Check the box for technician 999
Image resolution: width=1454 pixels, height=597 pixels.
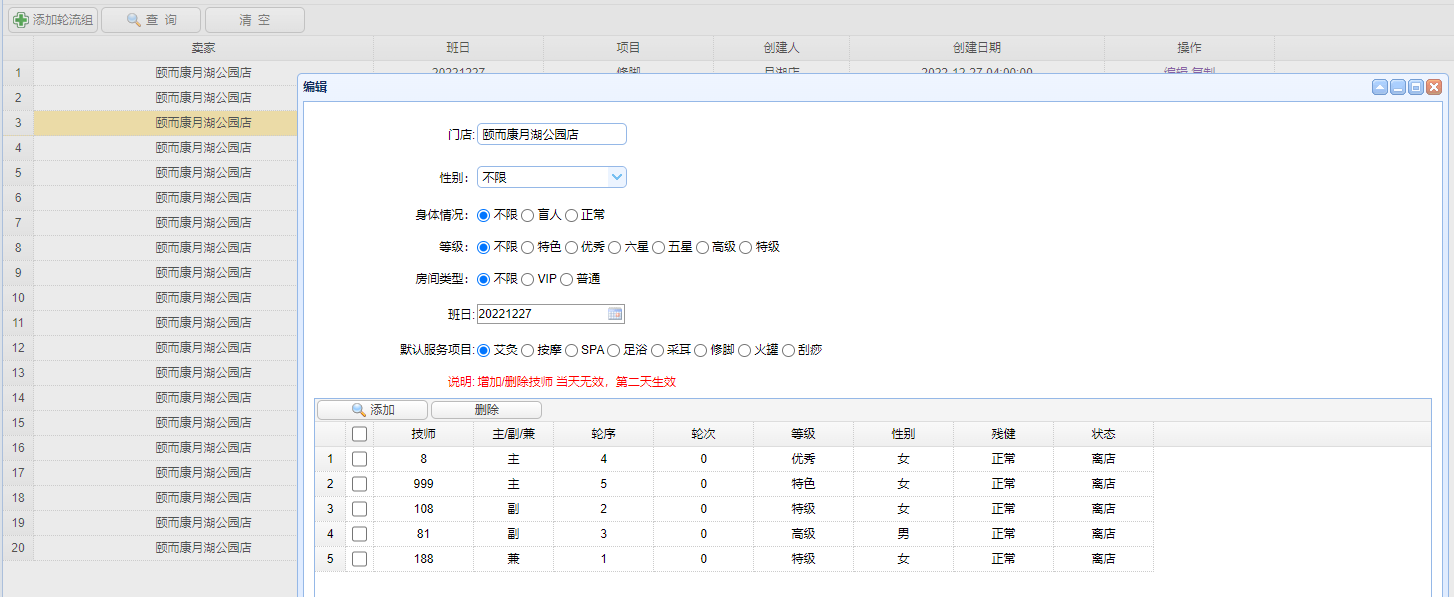pyautogui.click(x=360, y=484)
